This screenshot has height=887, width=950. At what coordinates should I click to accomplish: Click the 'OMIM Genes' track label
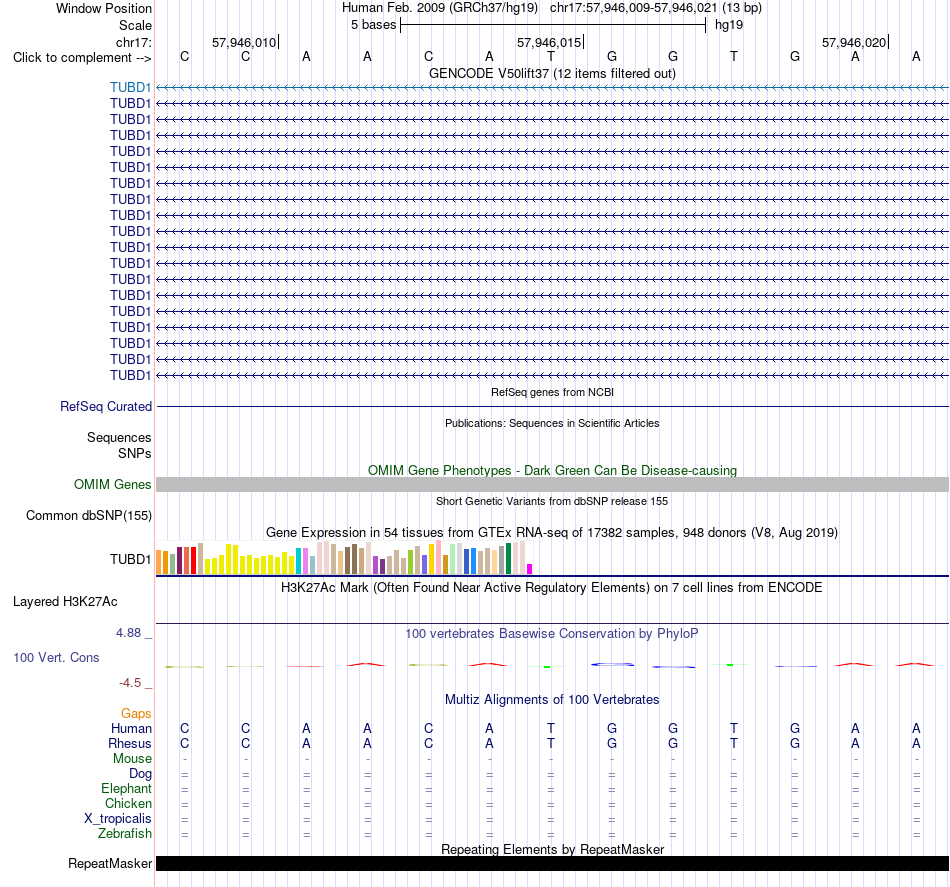112,485
